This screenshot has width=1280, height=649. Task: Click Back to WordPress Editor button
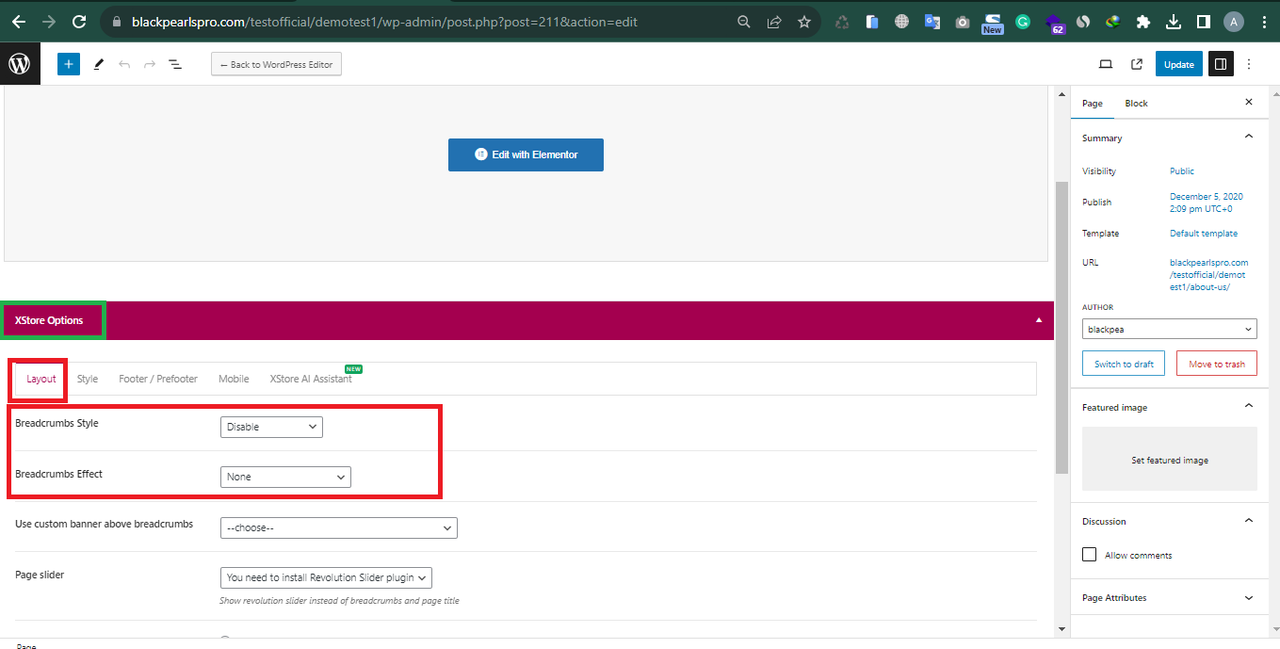(x=277, y=64)
